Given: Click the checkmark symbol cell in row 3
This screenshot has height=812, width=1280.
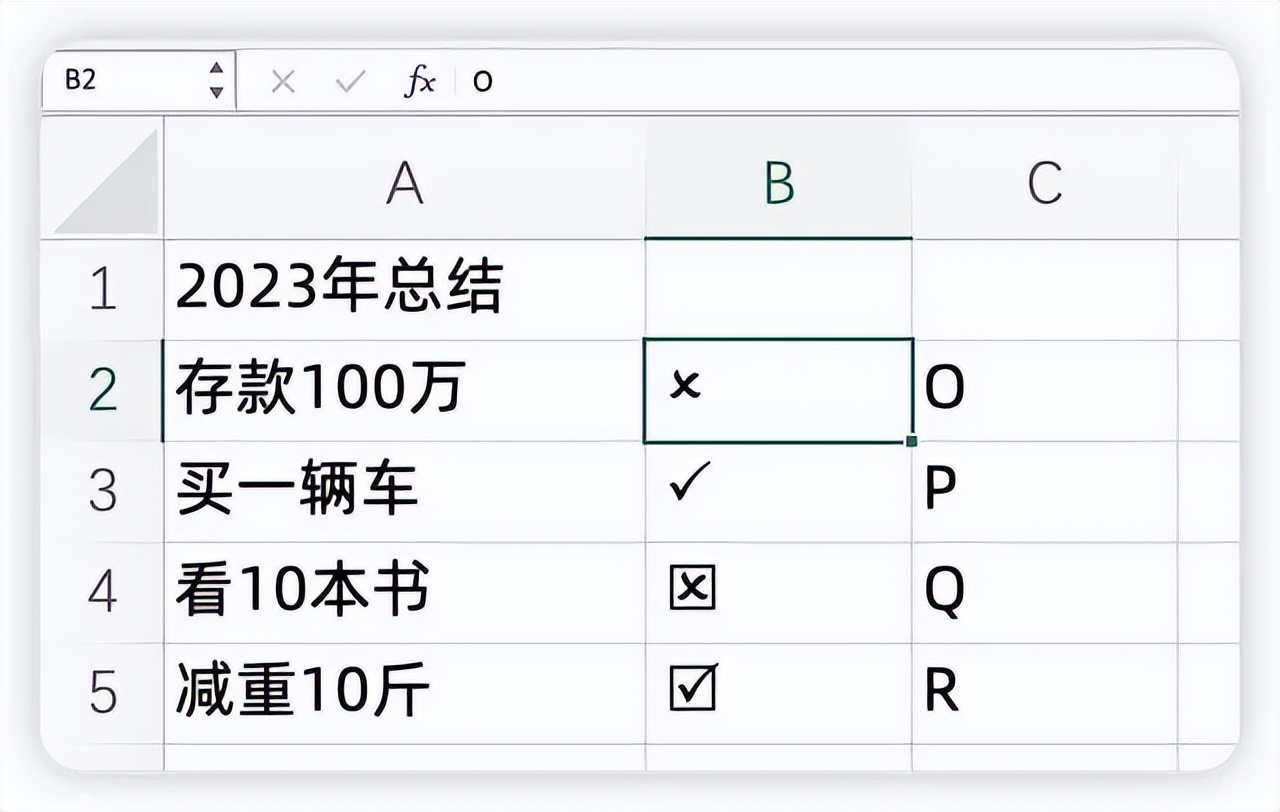Looking at the screenshot, I should [x=778, y=492].
